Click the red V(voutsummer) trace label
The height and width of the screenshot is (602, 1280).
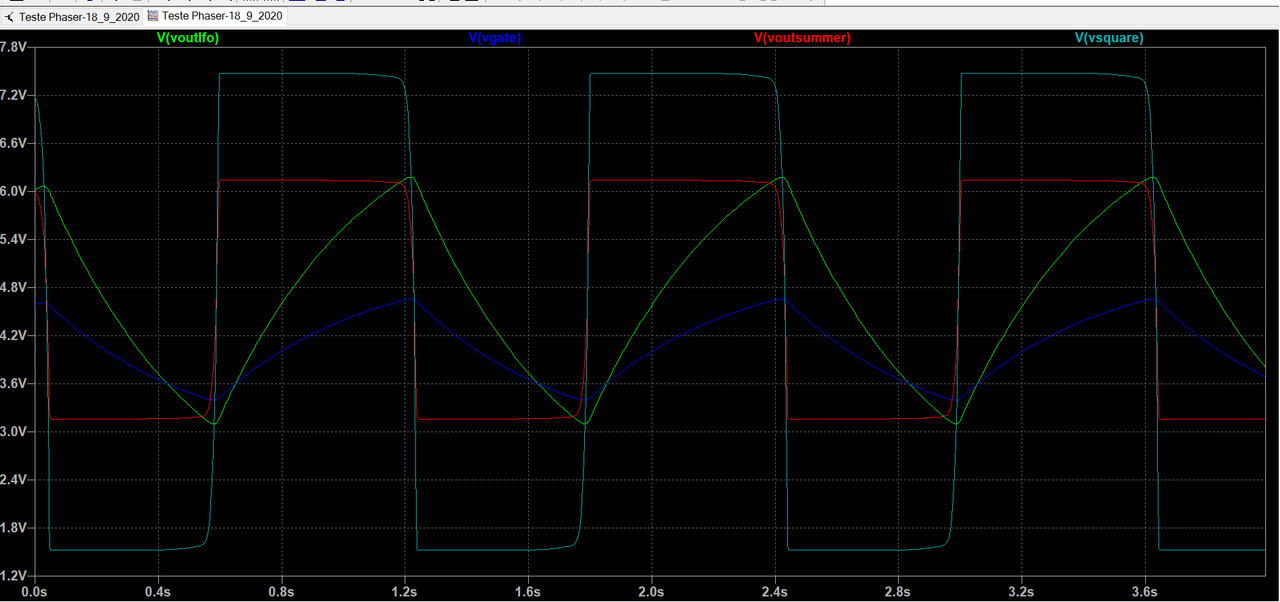click(801, 38)
